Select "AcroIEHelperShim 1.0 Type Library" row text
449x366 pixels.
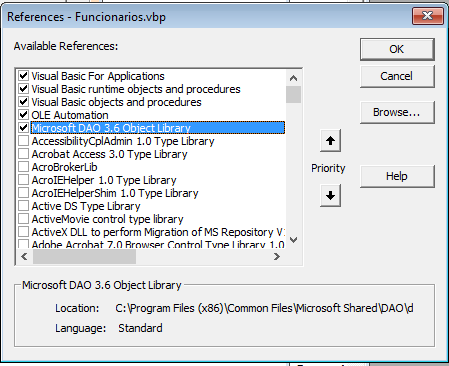[115, 193]
